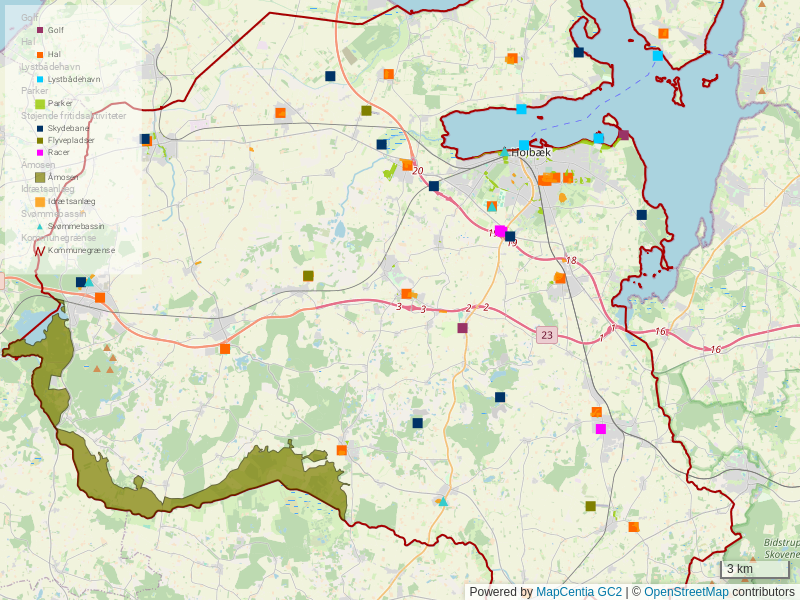Click the Kommunegrænse line symbol in legend

click(x=40, y=251)
